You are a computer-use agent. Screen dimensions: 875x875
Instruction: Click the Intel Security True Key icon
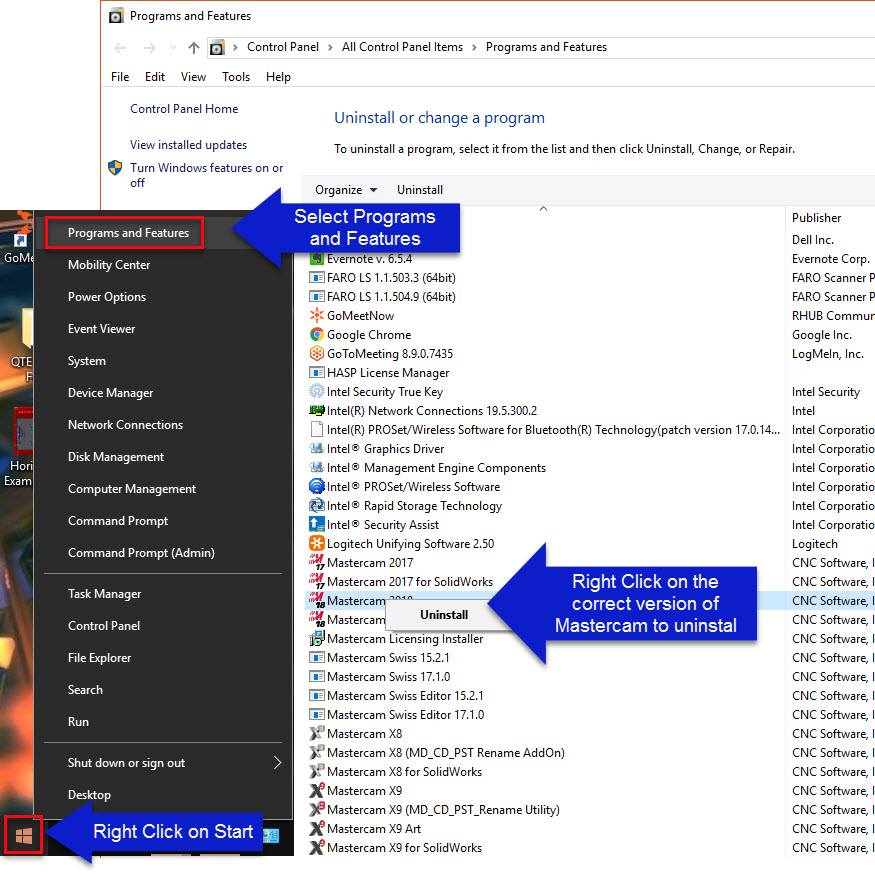(x=316, y=391)
